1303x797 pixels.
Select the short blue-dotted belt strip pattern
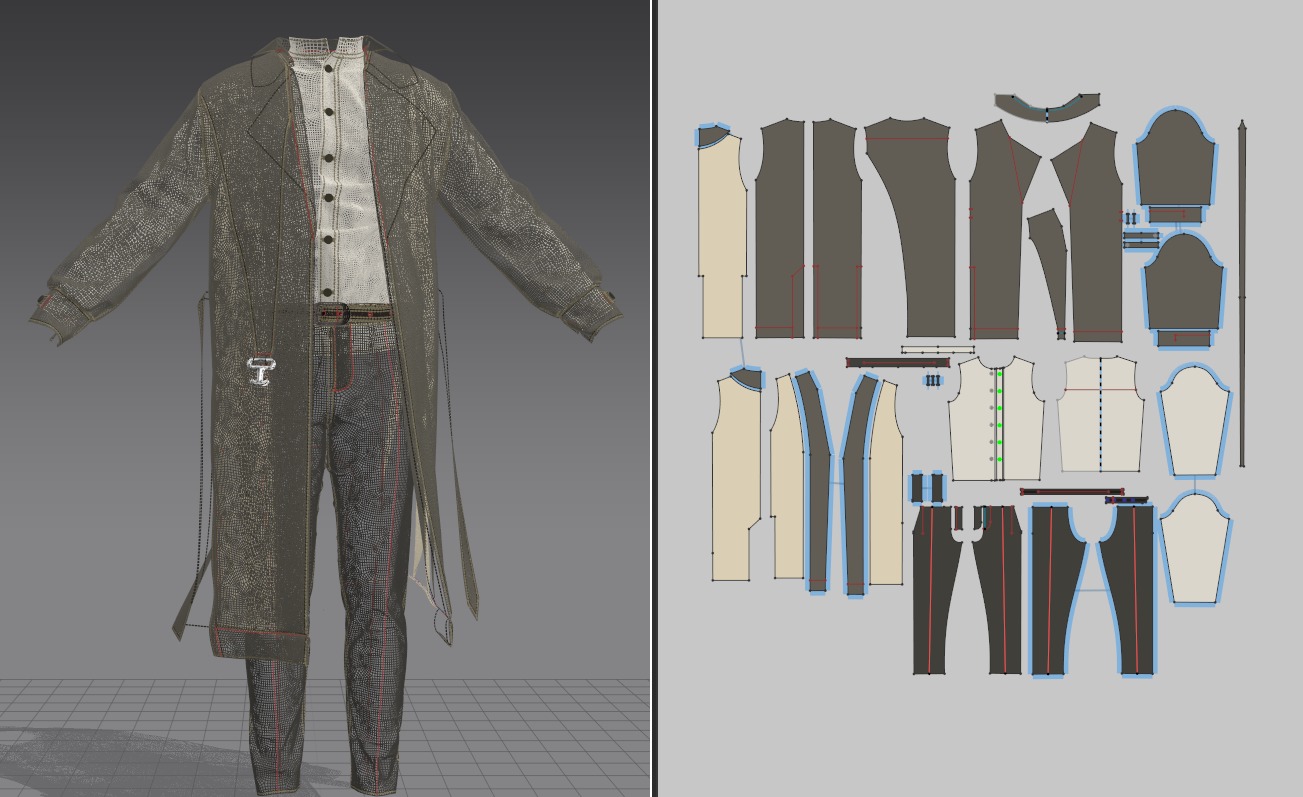tap(1125, 499)
